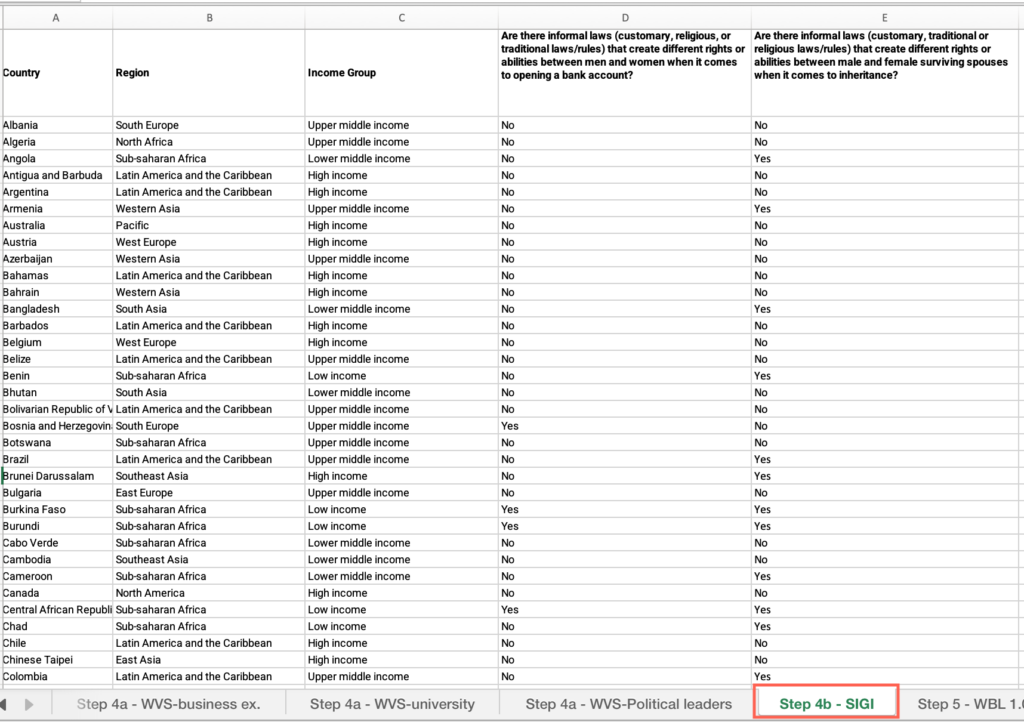Select the Chinese Taipei cell
This screenshot has height=722, width=1024.
57,660
